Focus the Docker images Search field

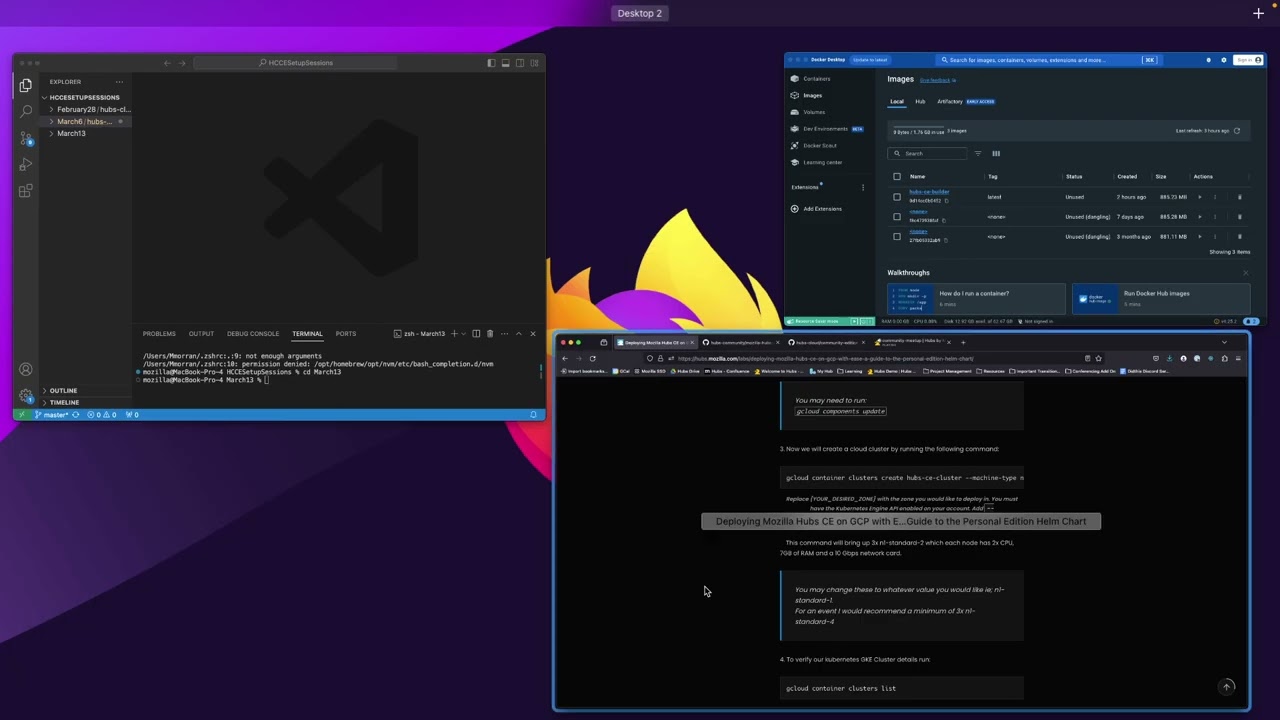pos(927,153)
